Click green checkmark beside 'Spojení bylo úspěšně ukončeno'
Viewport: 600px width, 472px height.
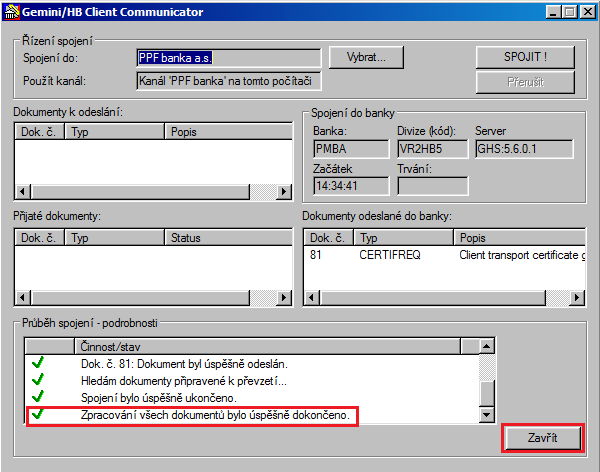click(38, 396)
